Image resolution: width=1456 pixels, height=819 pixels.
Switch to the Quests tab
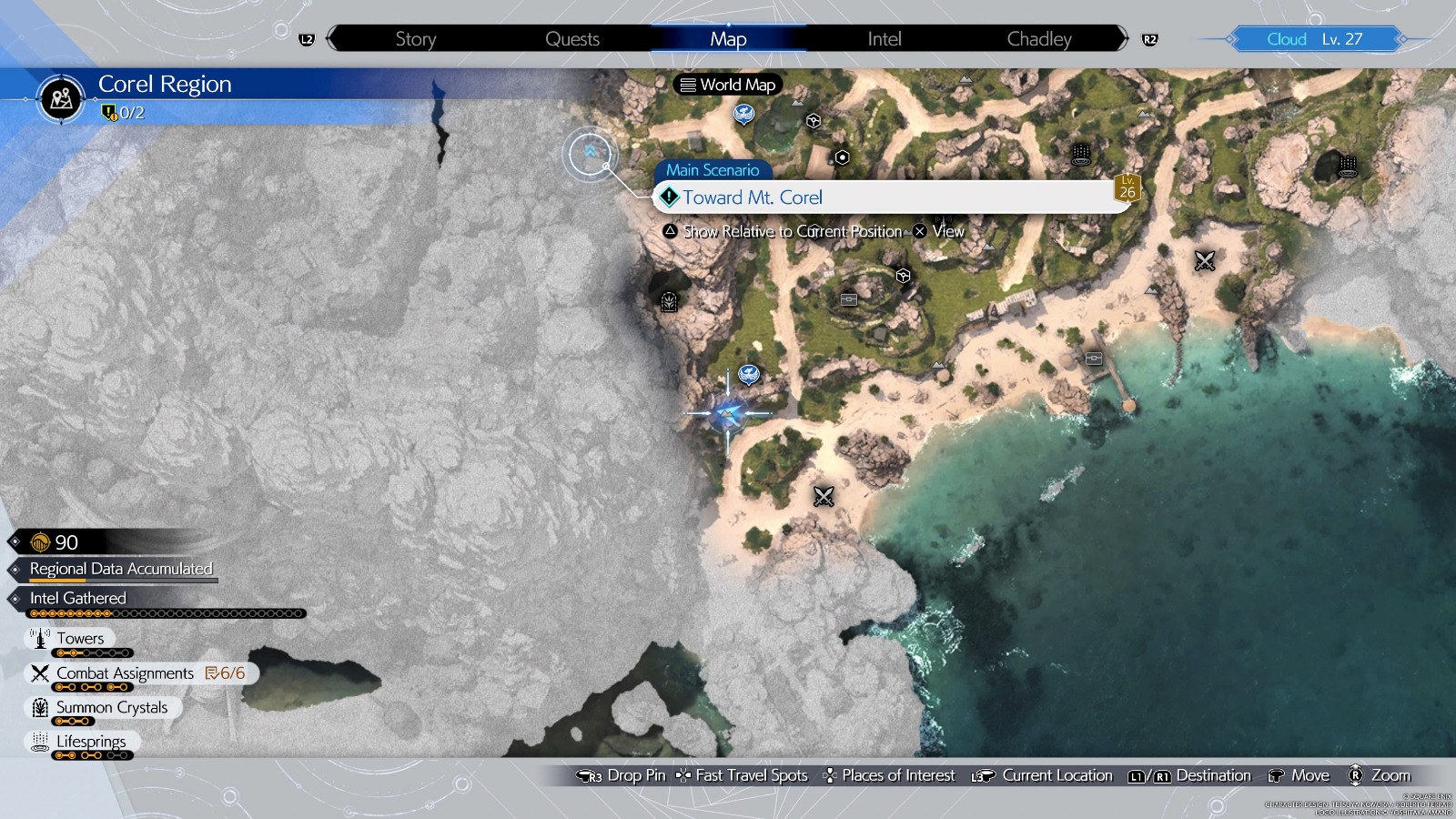tap(572, 38)
